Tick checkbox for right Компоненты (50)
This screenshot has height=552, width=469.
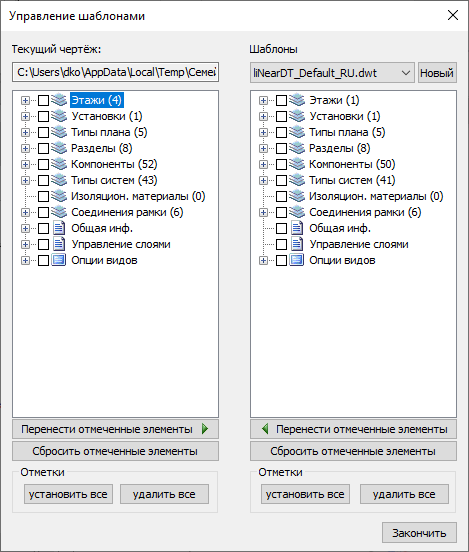click(281, 164)
